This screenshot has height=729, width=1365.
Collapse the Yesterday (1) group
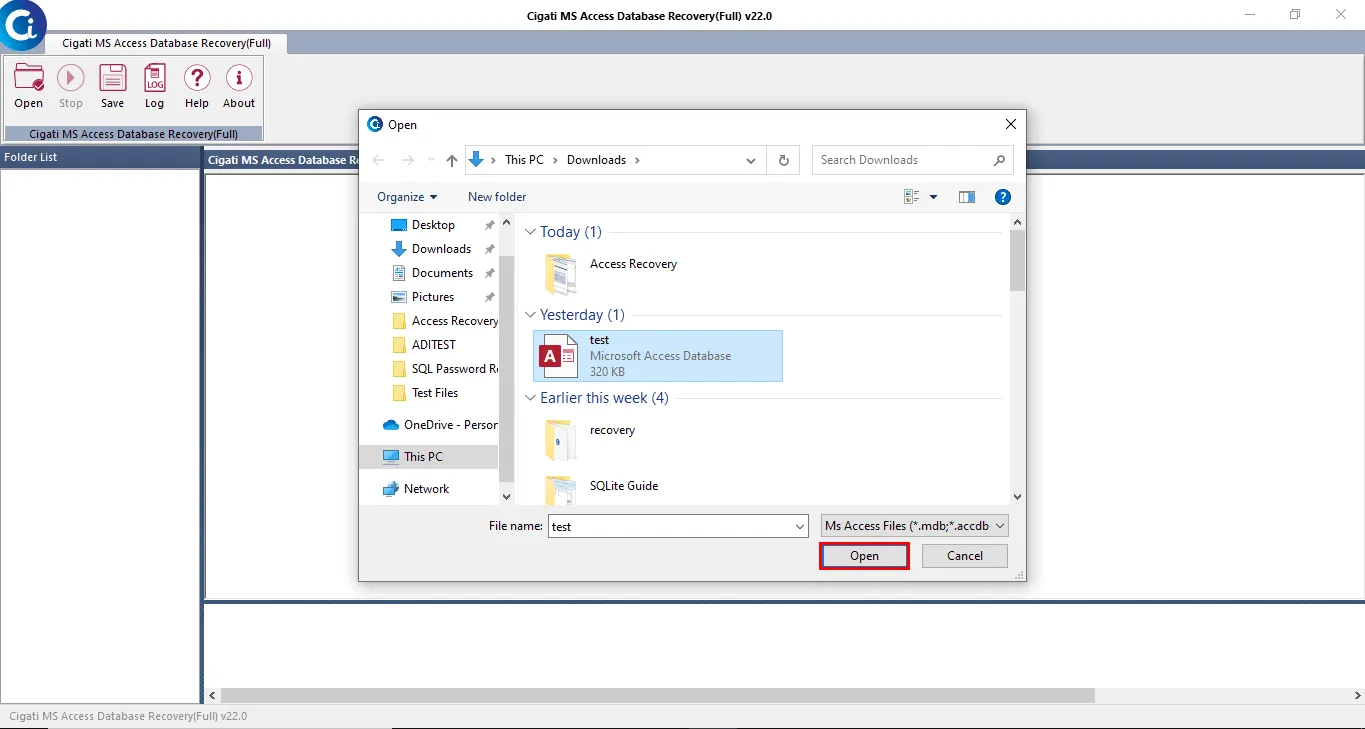point(531,315)
